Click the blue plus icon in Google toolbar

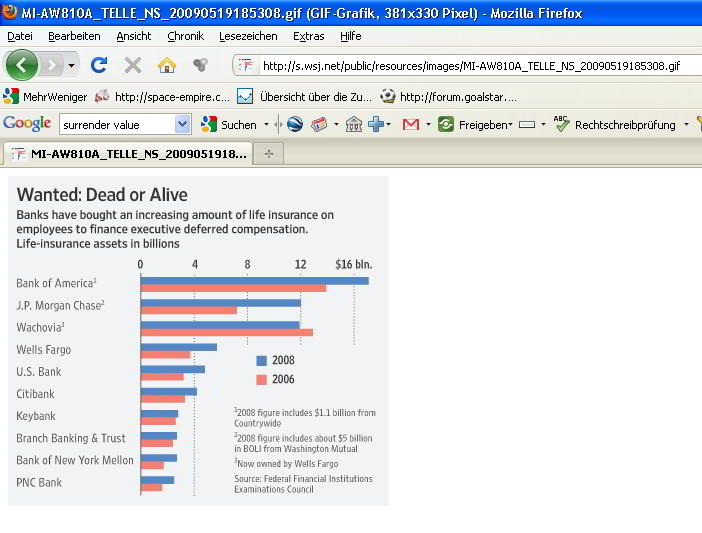click(x=376, y=124)
